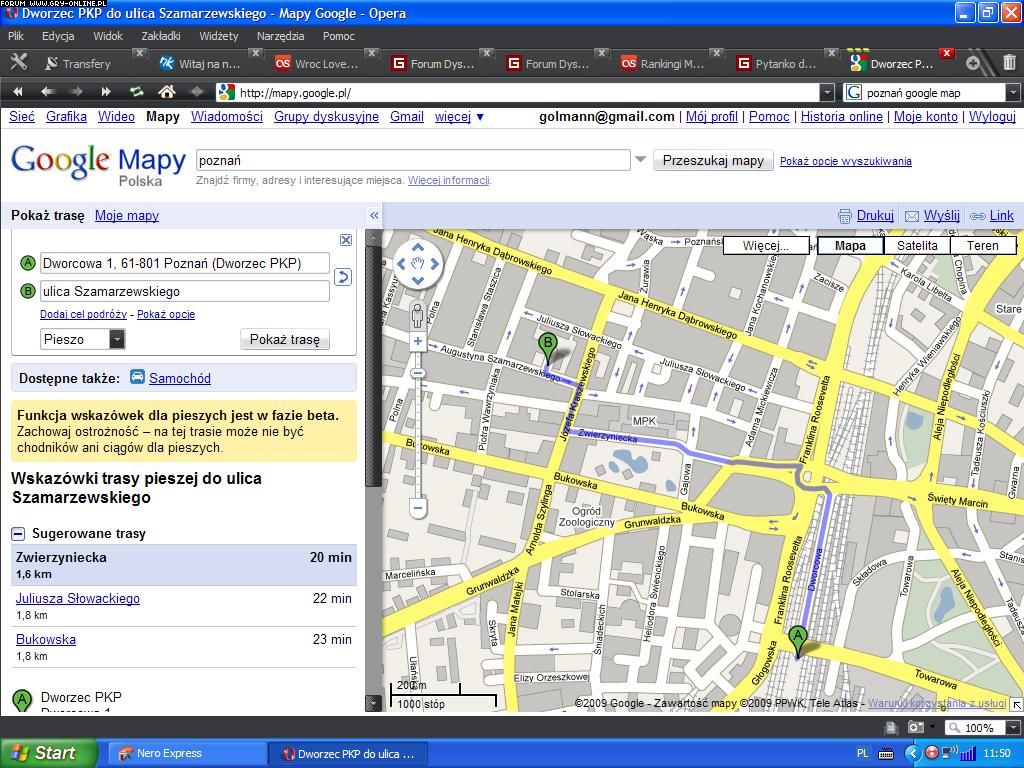
Task: Open the Narzędzia menu
Action: click(x=280, y=36)
